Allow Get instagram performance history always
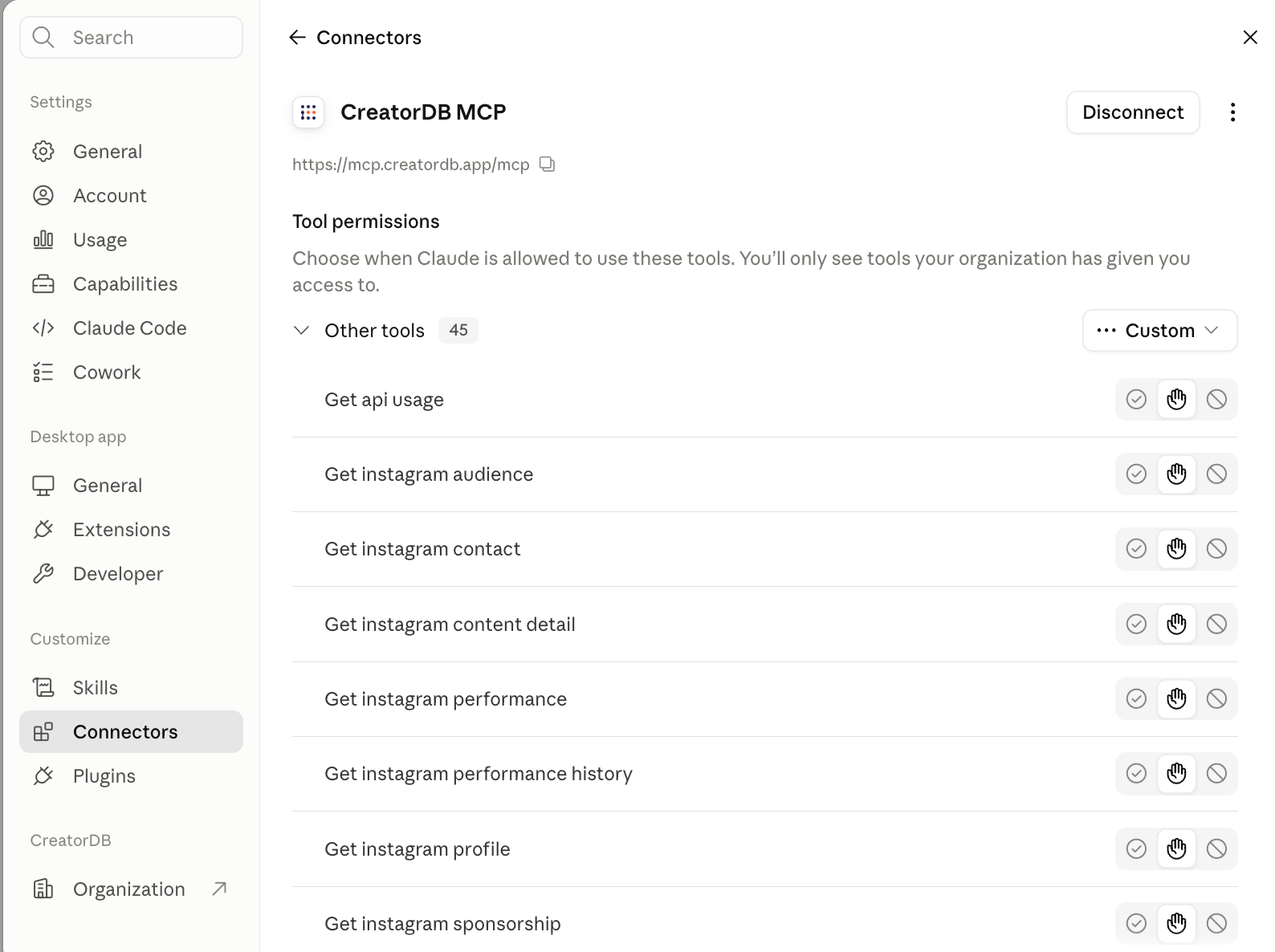Image resolution: width=1275 pixels, height=952 pixels. coord(1136,774)
